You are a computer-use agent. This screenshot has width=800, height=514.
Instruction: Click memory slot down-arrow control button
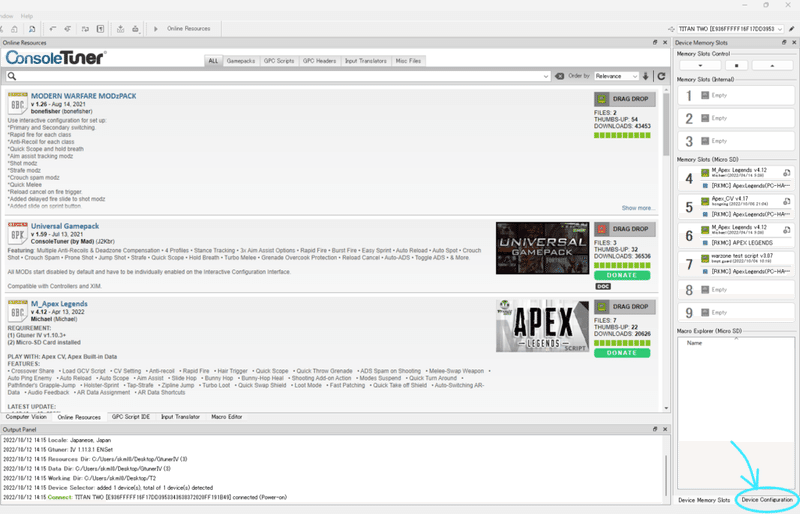coord(700,65)
